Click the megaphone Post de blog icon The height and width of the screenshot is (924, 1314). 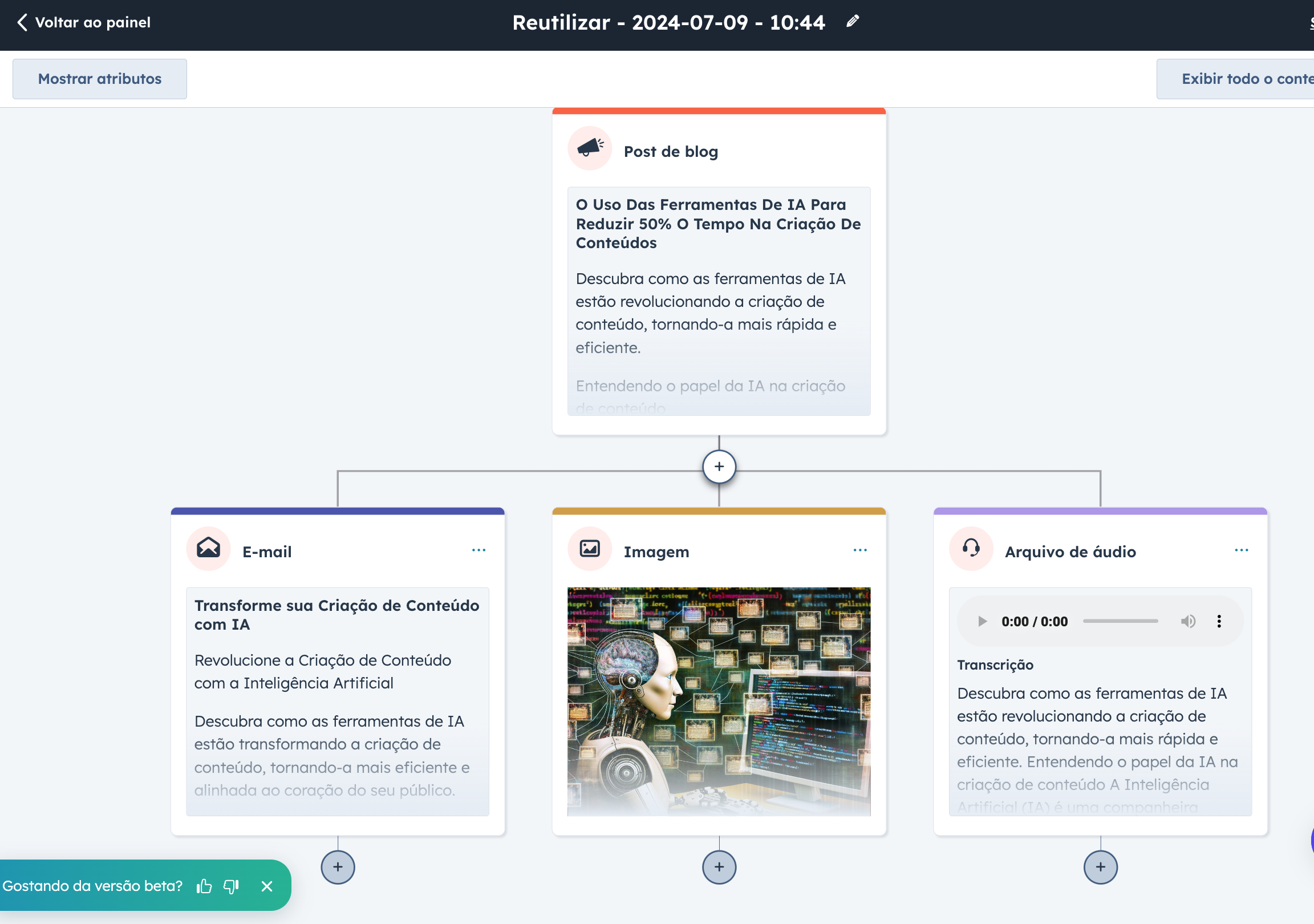[590, 148]
